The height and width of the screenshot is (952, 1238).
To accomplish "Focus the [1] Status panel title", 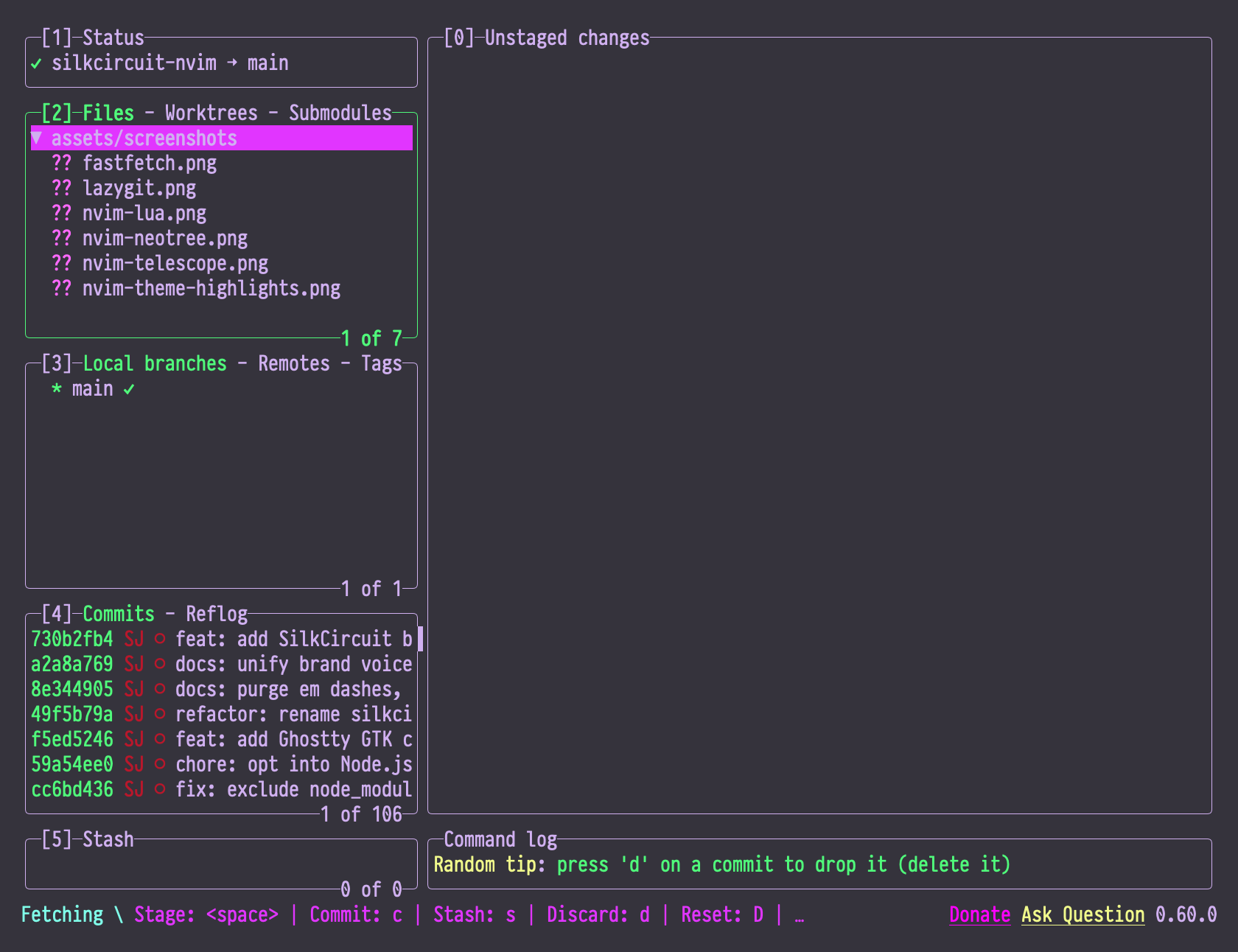I will [93, 38].
